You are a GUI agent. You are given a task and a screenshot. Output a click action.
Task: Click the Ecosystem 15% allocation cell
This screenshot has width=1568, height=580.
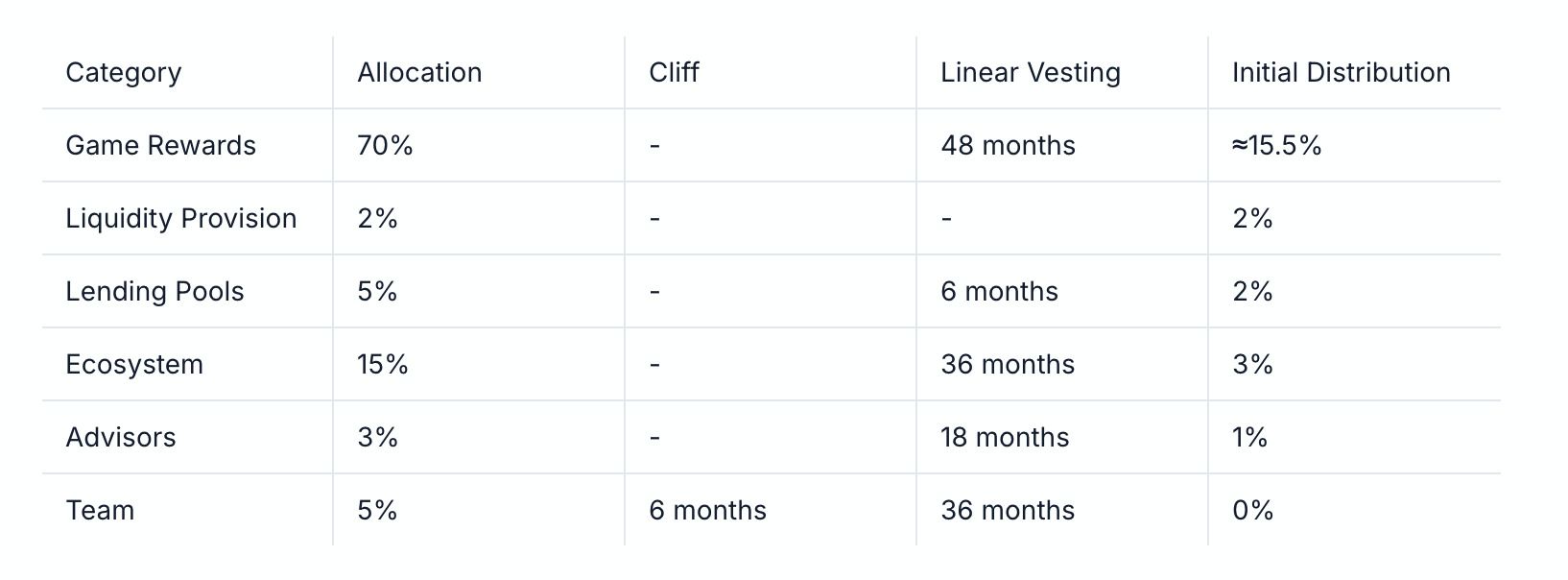pyautogui.click(x=383, y=365)
